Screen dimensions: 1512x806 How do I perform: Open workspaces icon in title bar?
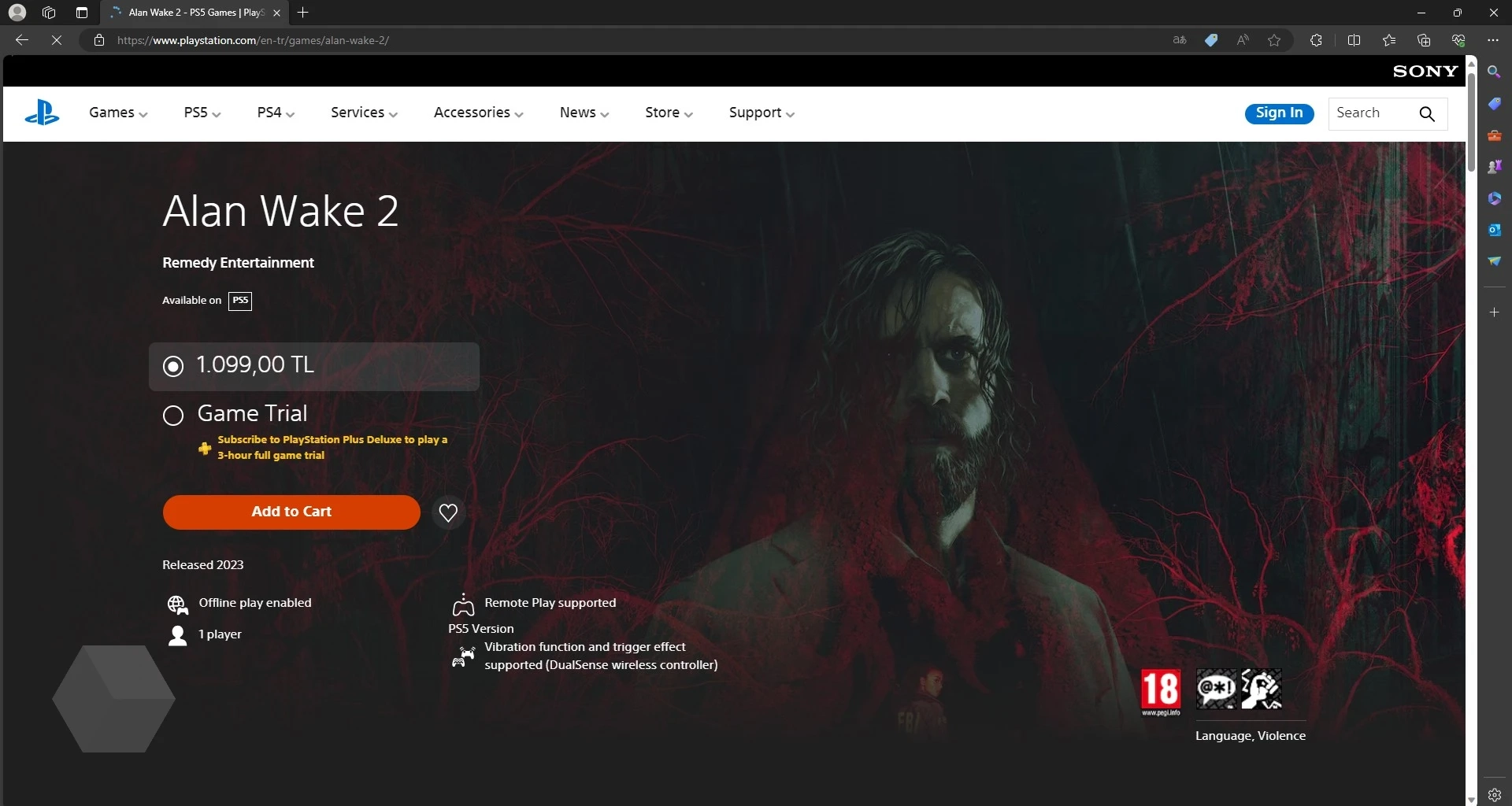[49, 13]
